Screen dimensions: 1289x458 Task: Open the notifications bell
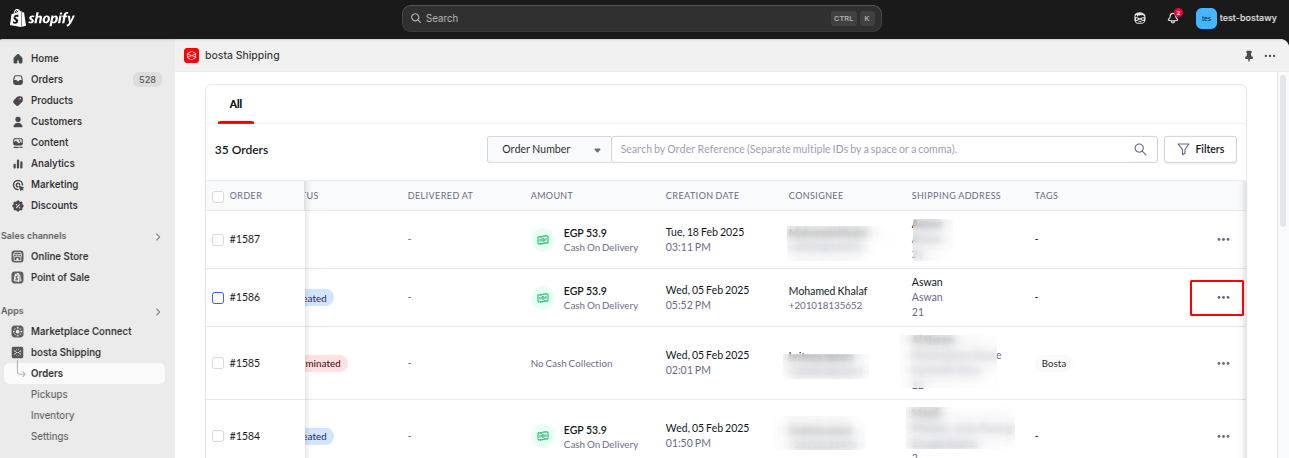tap(1173, 18)
